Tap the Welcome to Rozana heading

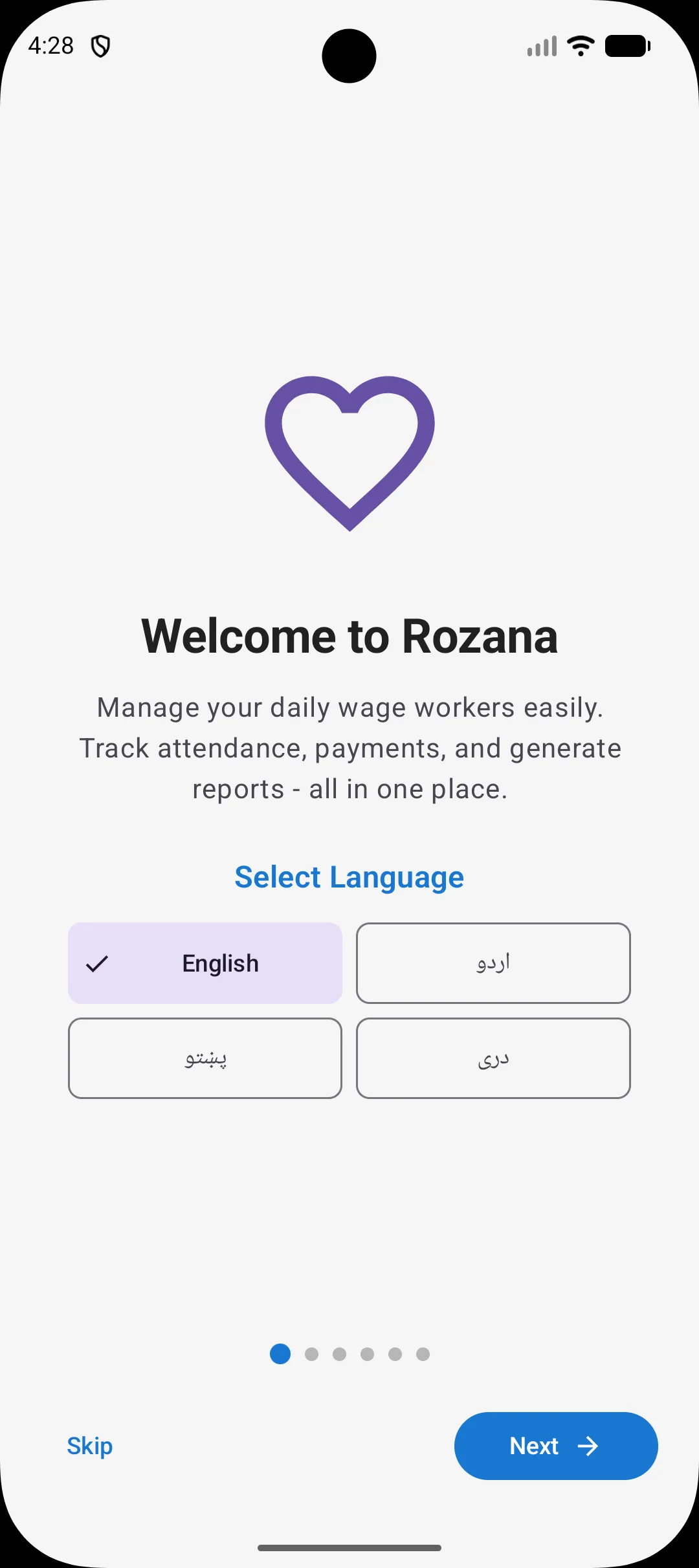point(349,637)
